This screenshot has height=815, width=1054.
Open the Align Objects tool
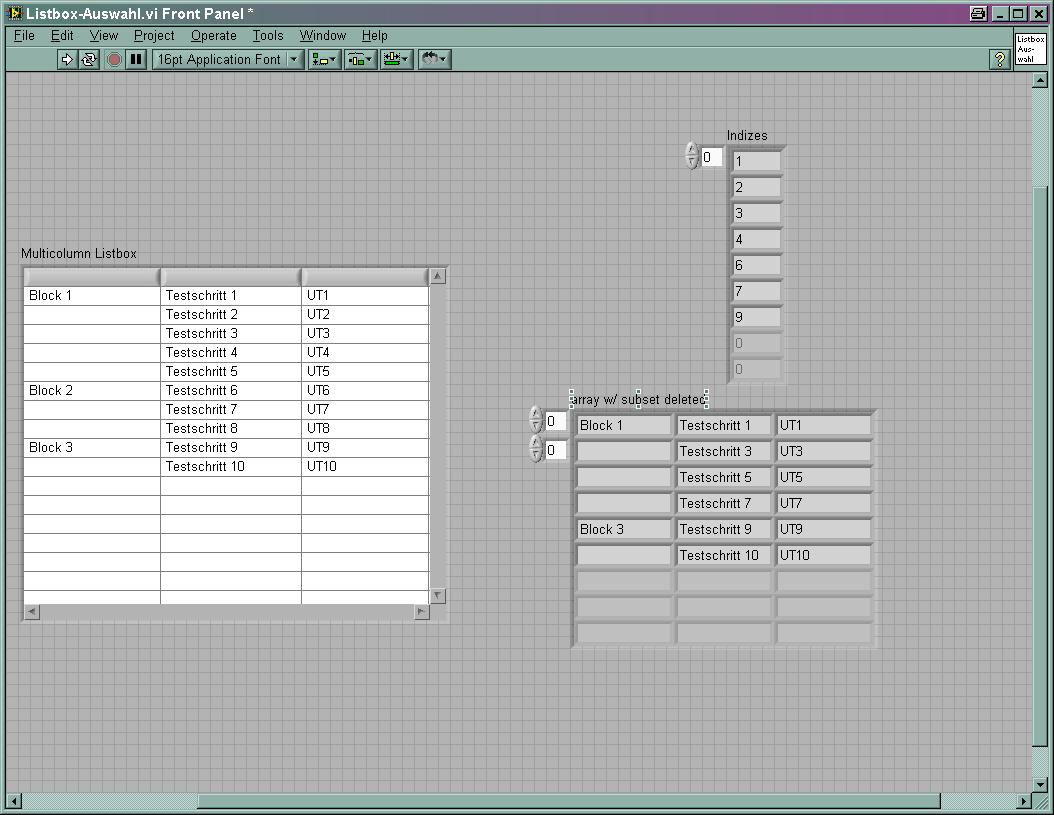coord(324,59)
